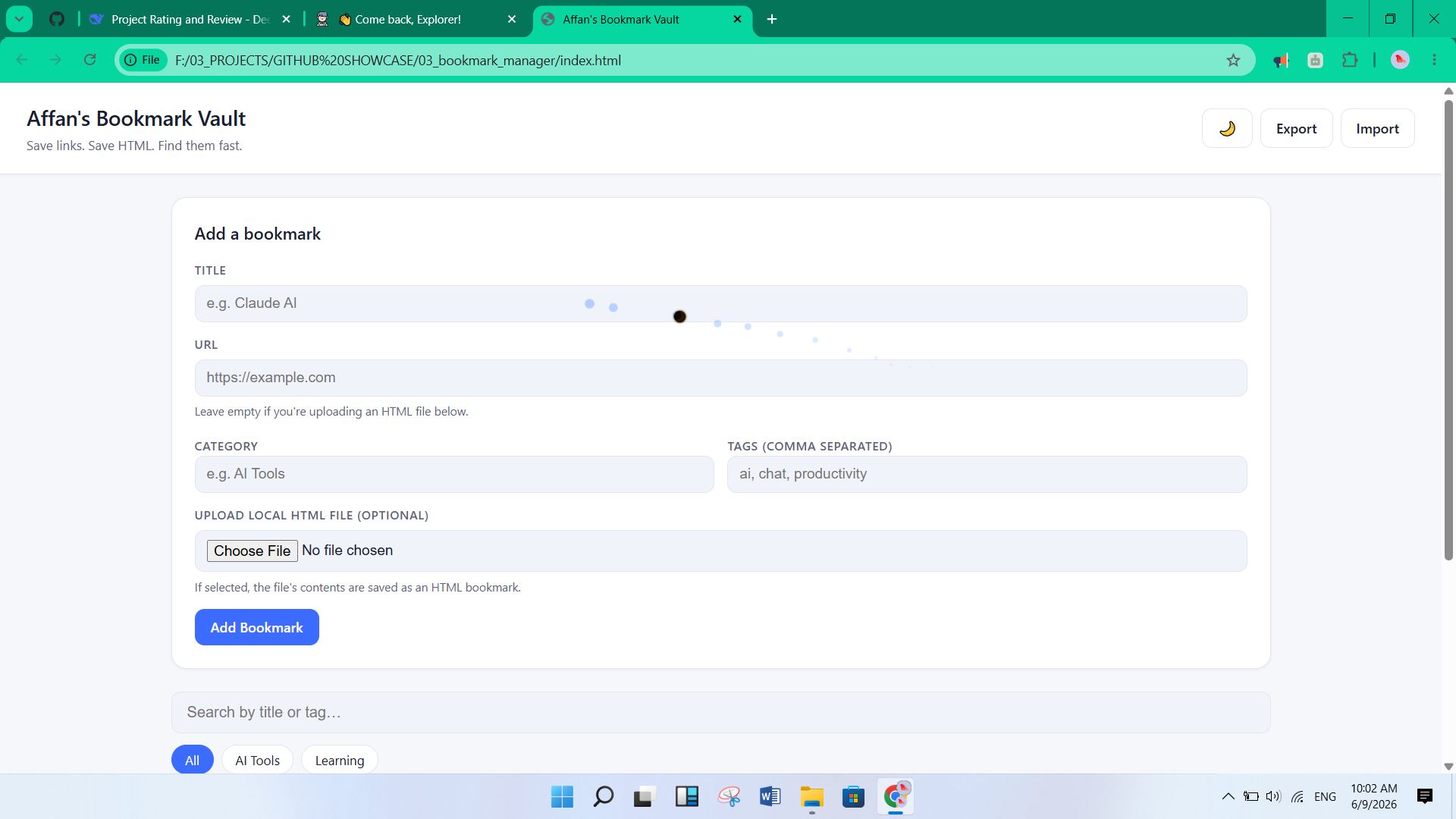Screen dimensions: 1456x819
Task: Show hidden system tray icons
Action: 1228,796
